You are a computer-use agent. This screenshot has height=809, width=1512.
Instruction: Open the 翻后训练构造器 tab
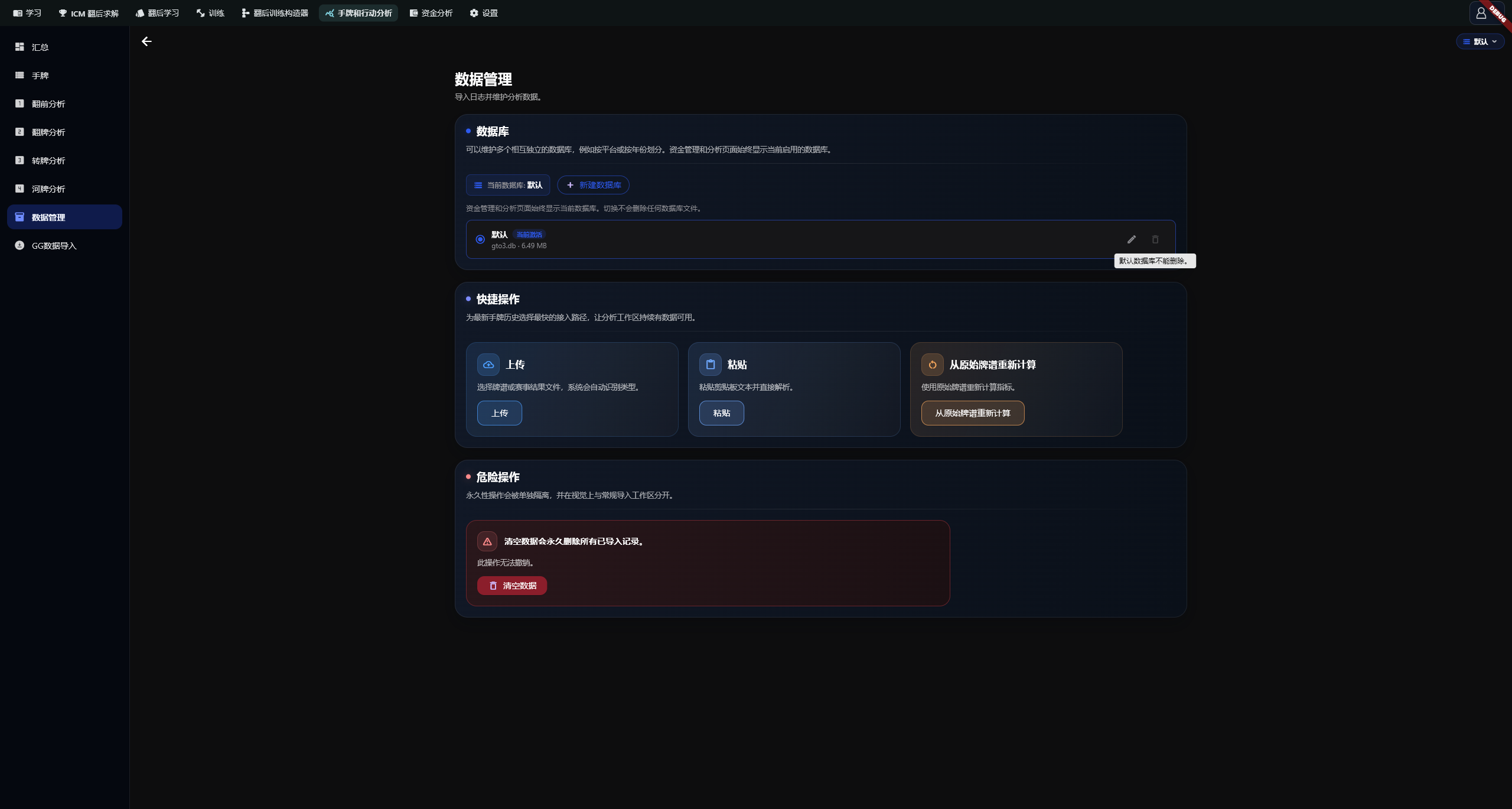pos(275,13)
